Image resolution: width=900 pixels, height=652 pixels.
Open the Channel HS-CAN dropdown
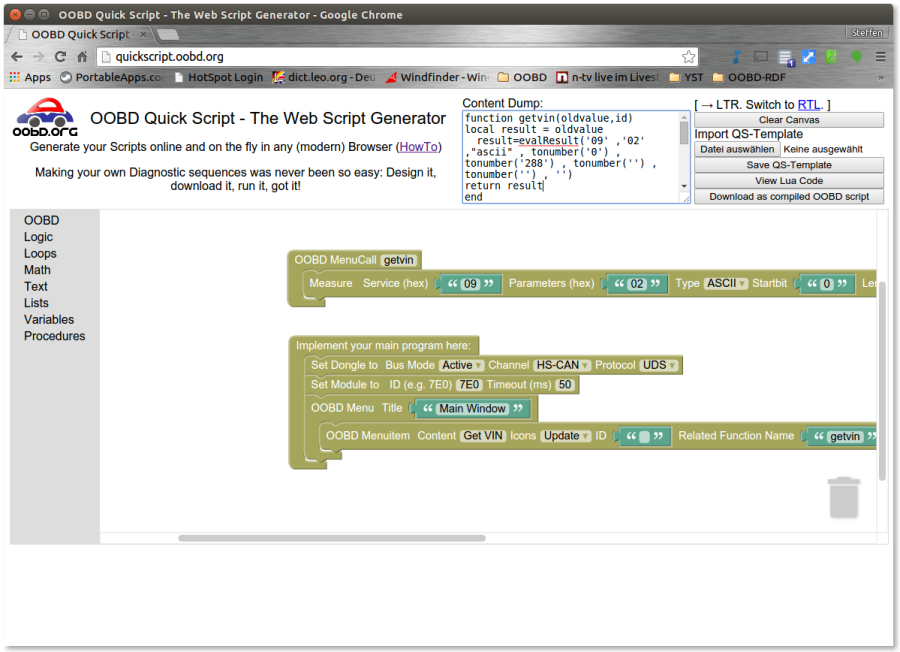[x=562, y=365]
